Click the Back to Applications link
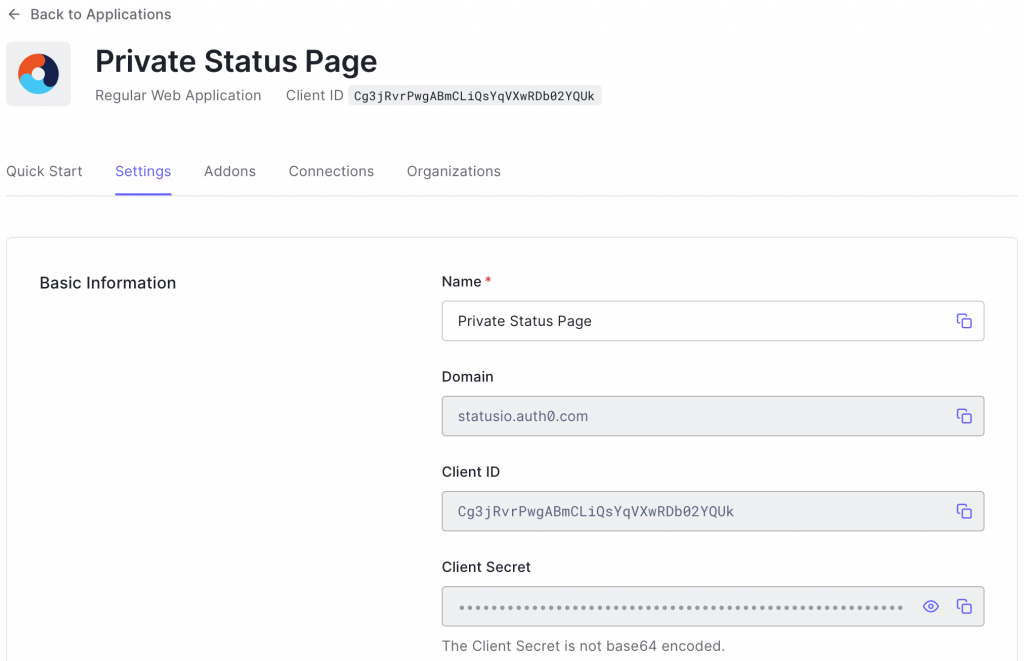This screenshot has height=661, width=1024. tap(100, 14)
